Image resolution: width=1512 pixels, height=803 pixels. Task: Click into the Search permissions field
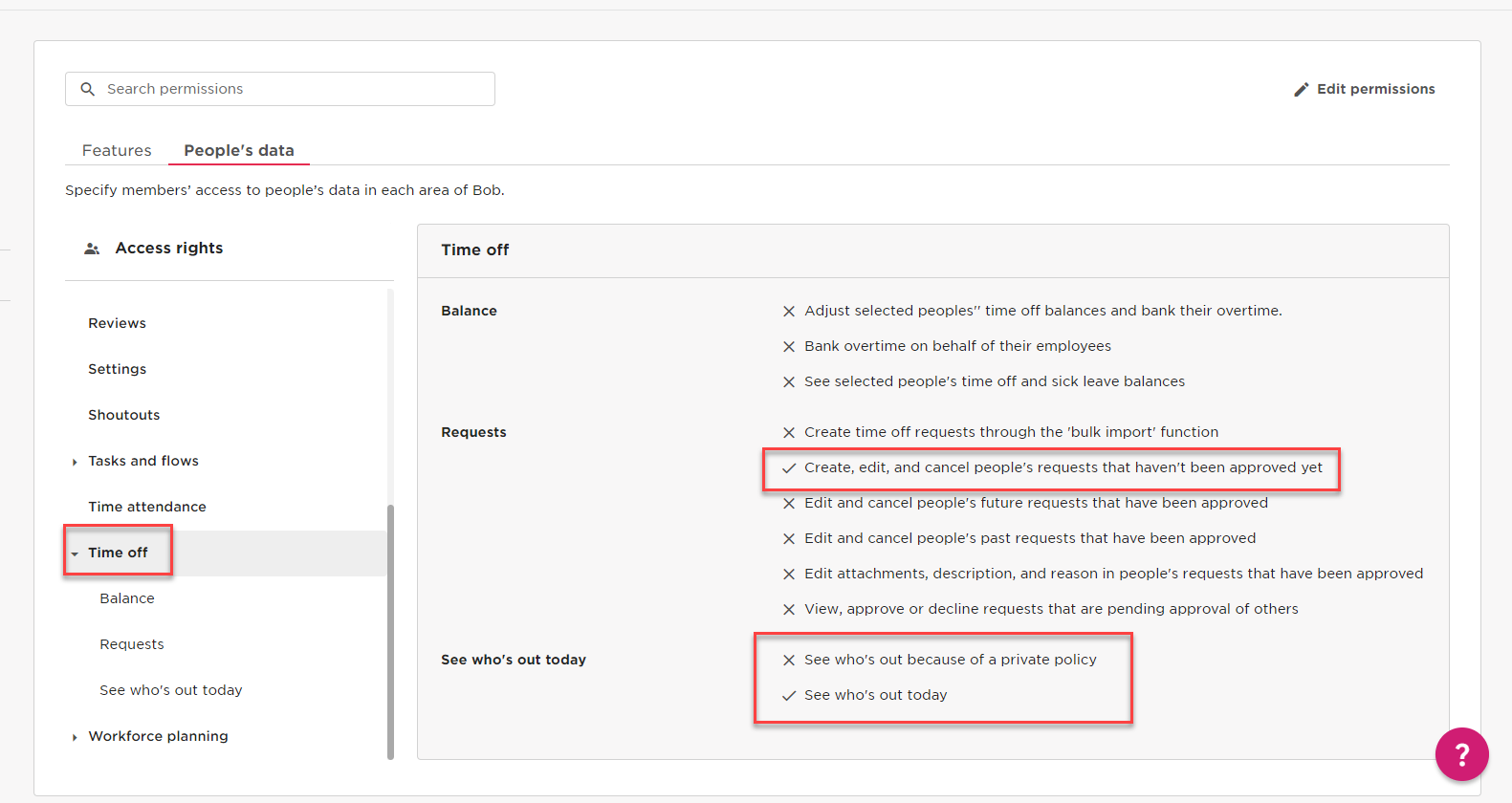[x=287, y=89]
